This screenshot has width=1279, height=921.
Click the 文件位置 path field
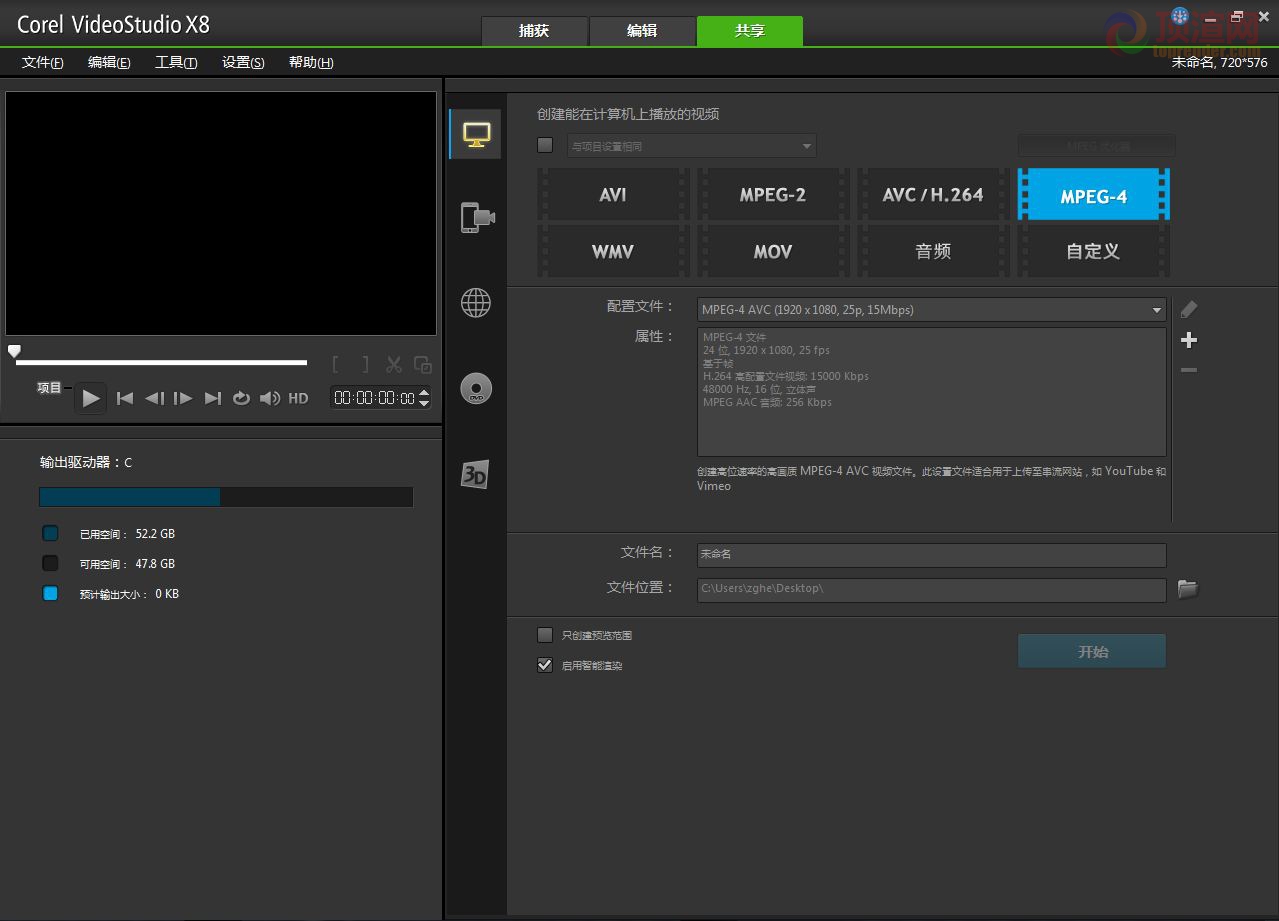click(932, 589)
